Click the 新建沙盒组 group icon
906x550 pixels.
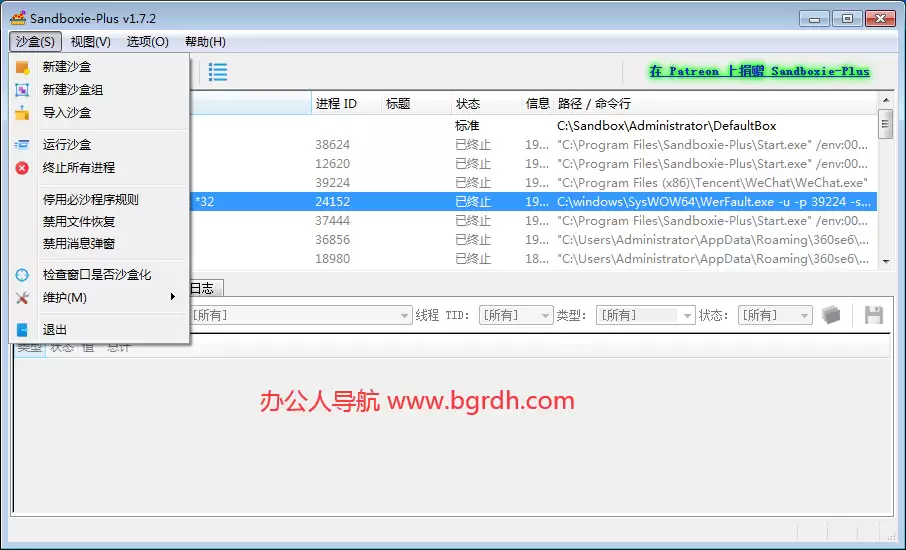(x=22, y=90)
